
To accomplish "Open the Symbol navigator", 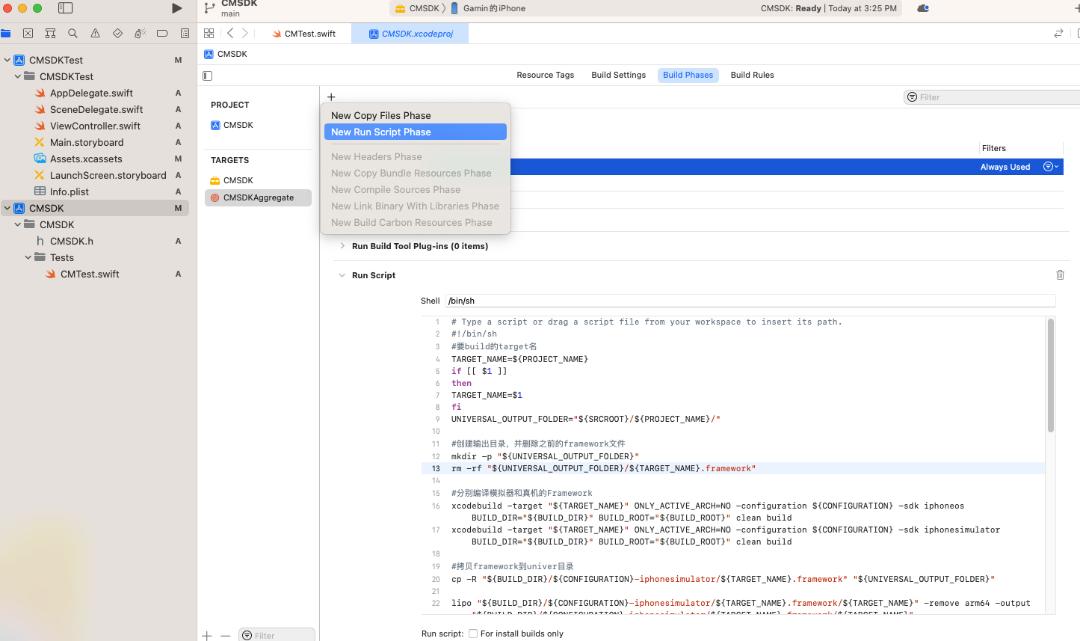I will point(50,33).
